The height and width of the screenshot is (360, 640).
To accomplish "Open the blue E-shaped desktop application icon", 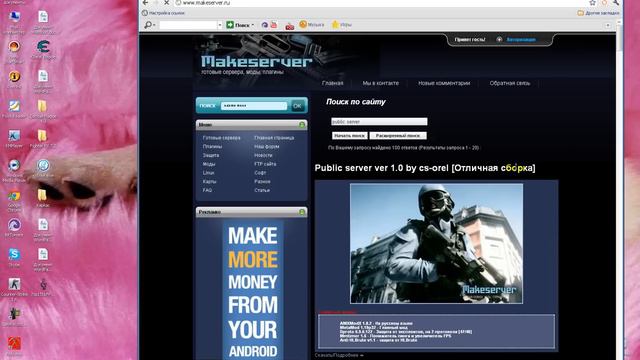I will (x=43, y=49).
